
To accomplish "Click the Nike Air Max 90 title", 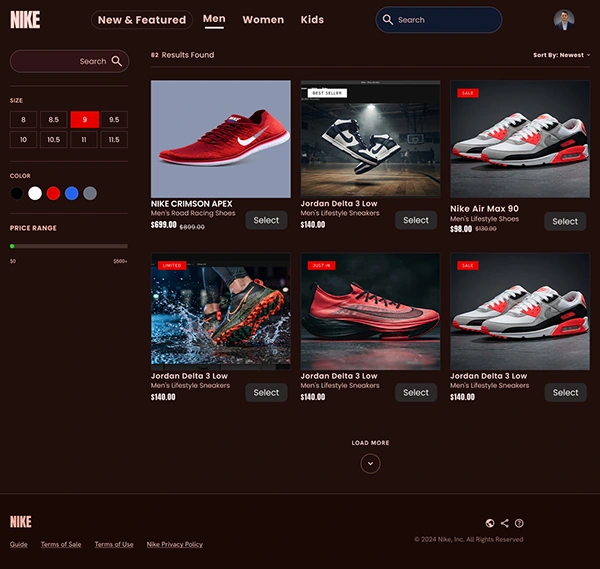I will pos(484,209).
